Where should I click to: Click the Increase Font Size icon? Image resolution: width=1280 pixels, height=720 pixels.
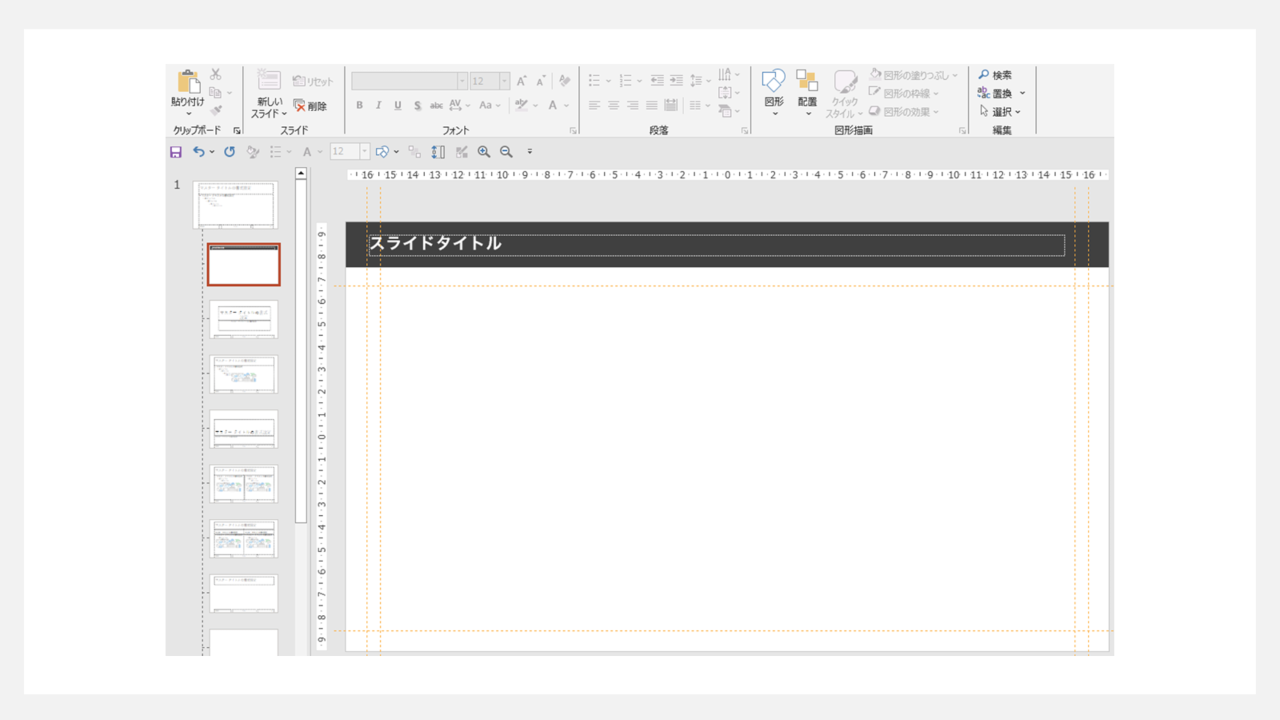(x=522, y=81)
